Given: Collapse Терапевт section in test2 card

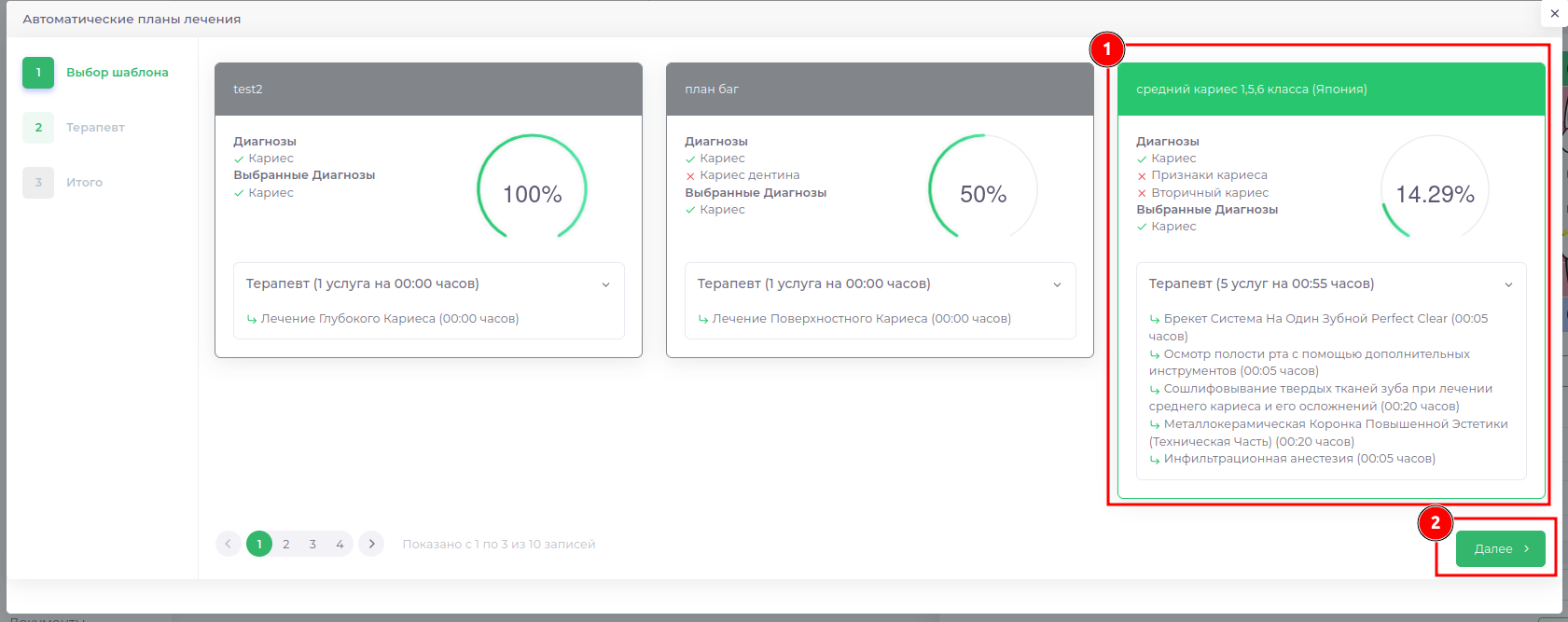Looking at the screenshot, I should click(x=605, y=284).
